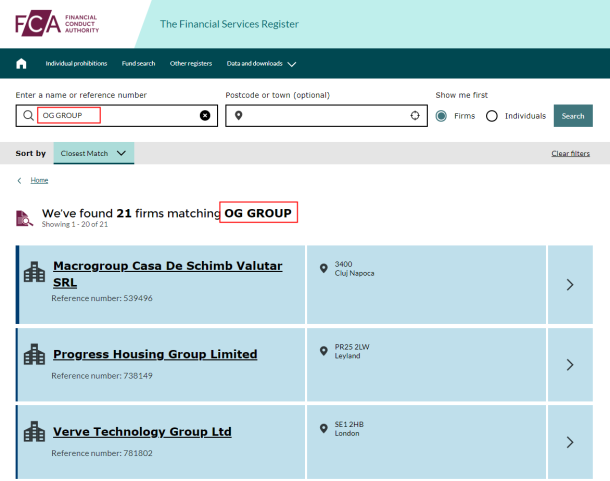This screenshot has width=610, height=481.
Task: Click The Financial Services Register title
Action: point(229,24)
